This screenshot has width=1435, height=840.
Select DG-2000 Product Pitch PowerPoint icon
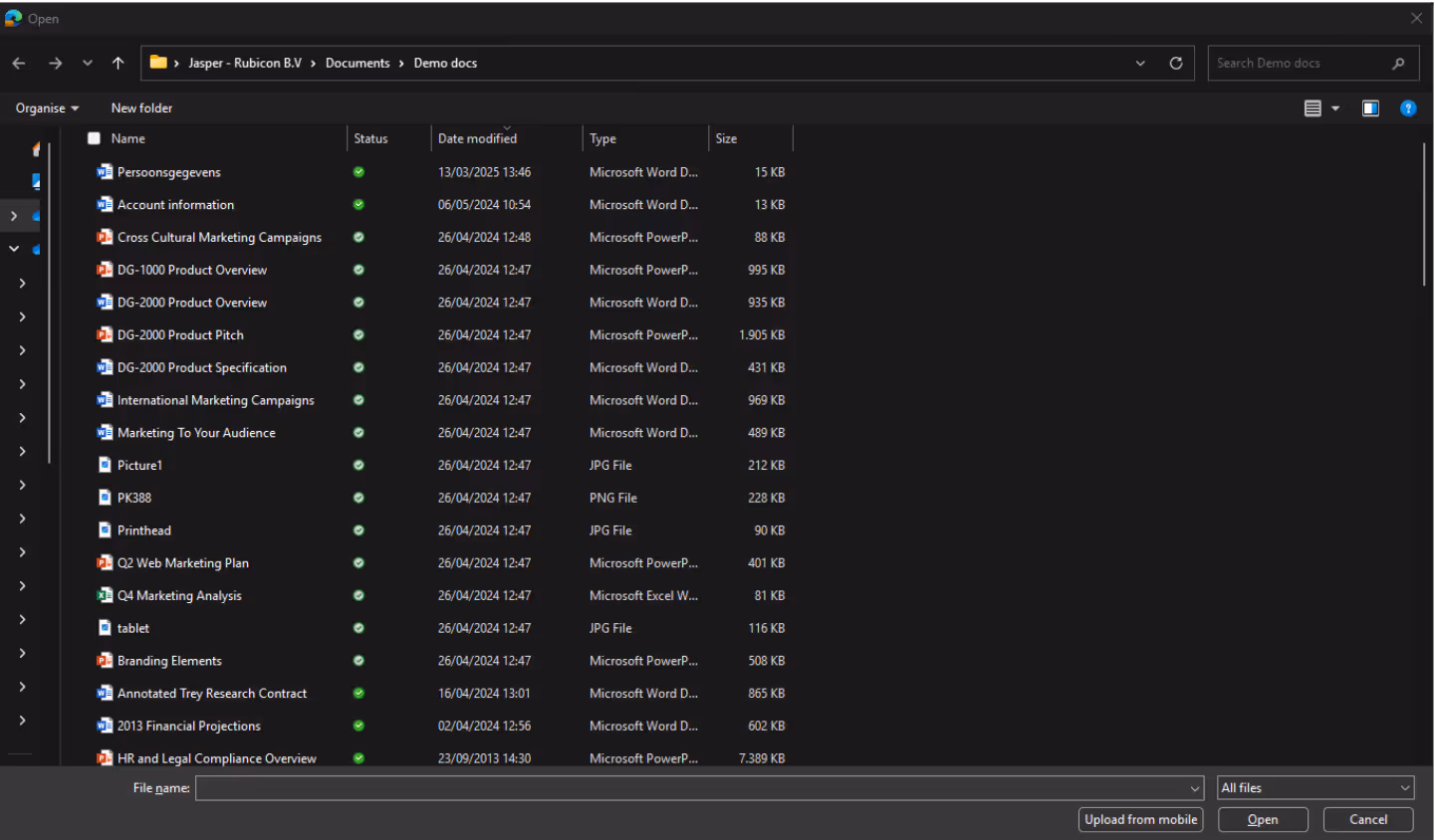(x=105, y=335)
